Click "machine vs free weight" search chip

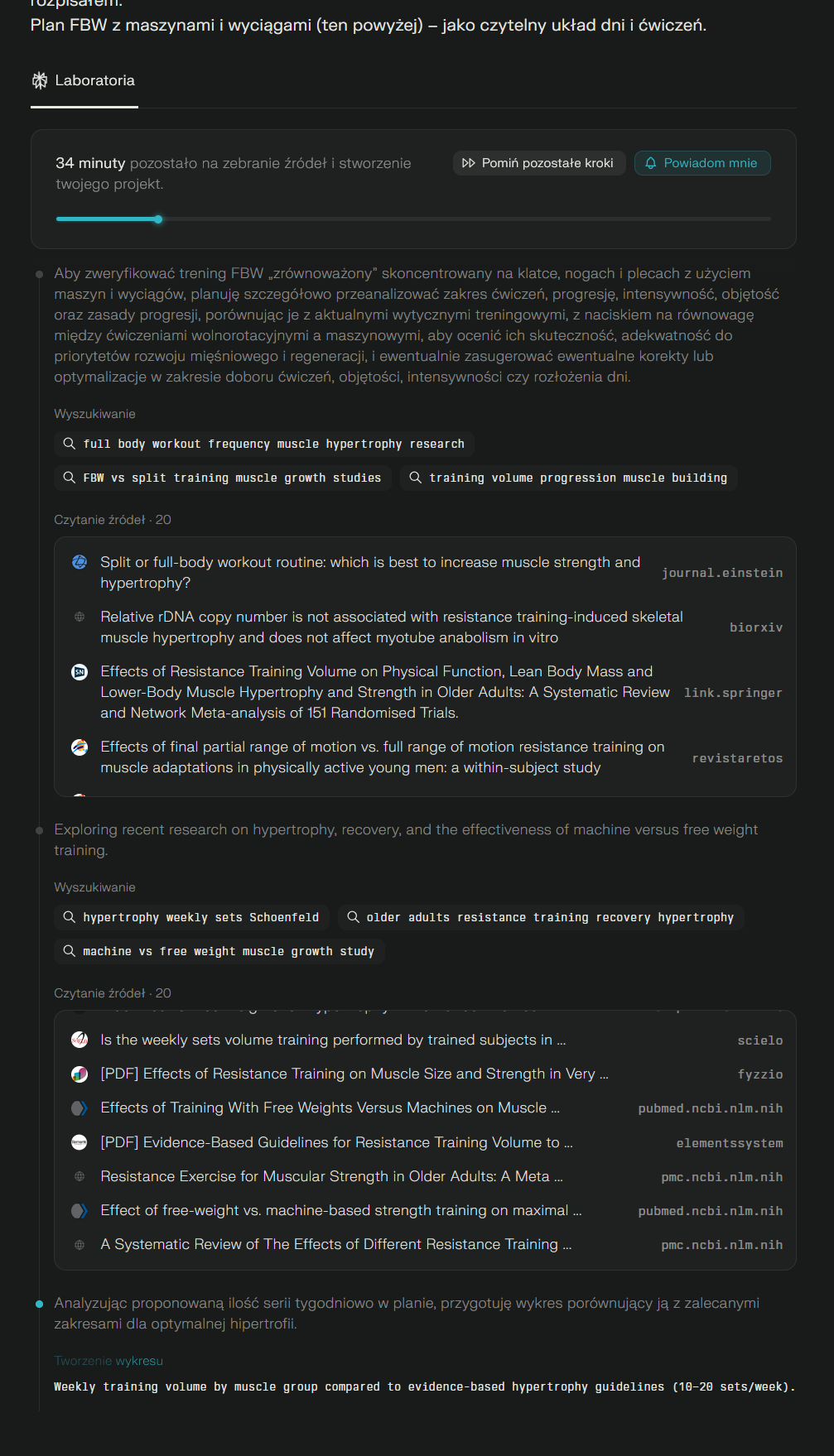219,951
